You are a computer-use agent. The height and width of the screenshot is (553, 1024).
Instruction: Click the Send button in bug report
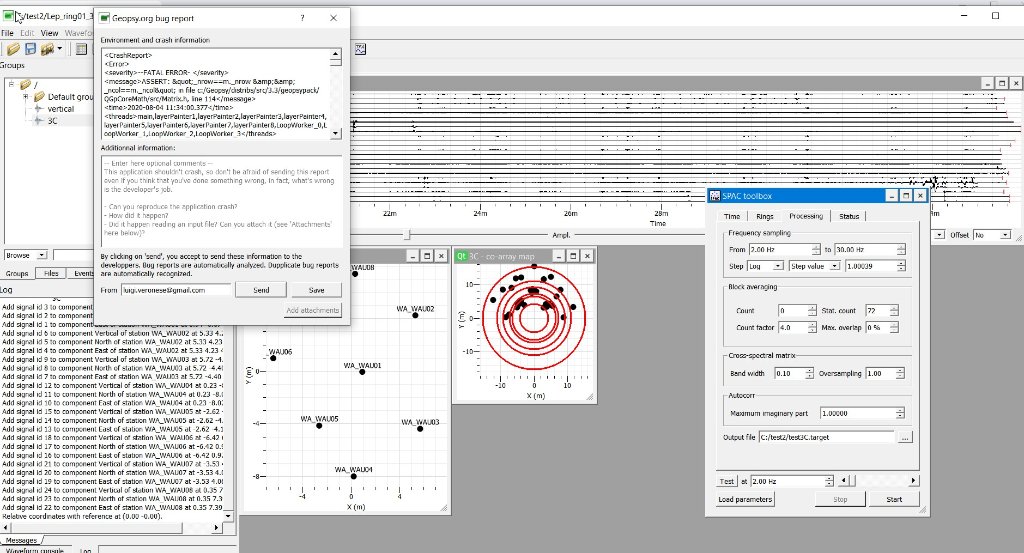(x=260, y=290)
